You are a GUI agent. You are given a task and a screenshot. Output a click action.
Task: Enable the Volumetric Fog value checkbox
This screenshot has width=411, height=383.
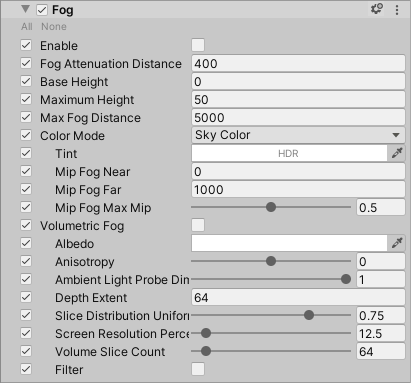click(x=198, y=225)
